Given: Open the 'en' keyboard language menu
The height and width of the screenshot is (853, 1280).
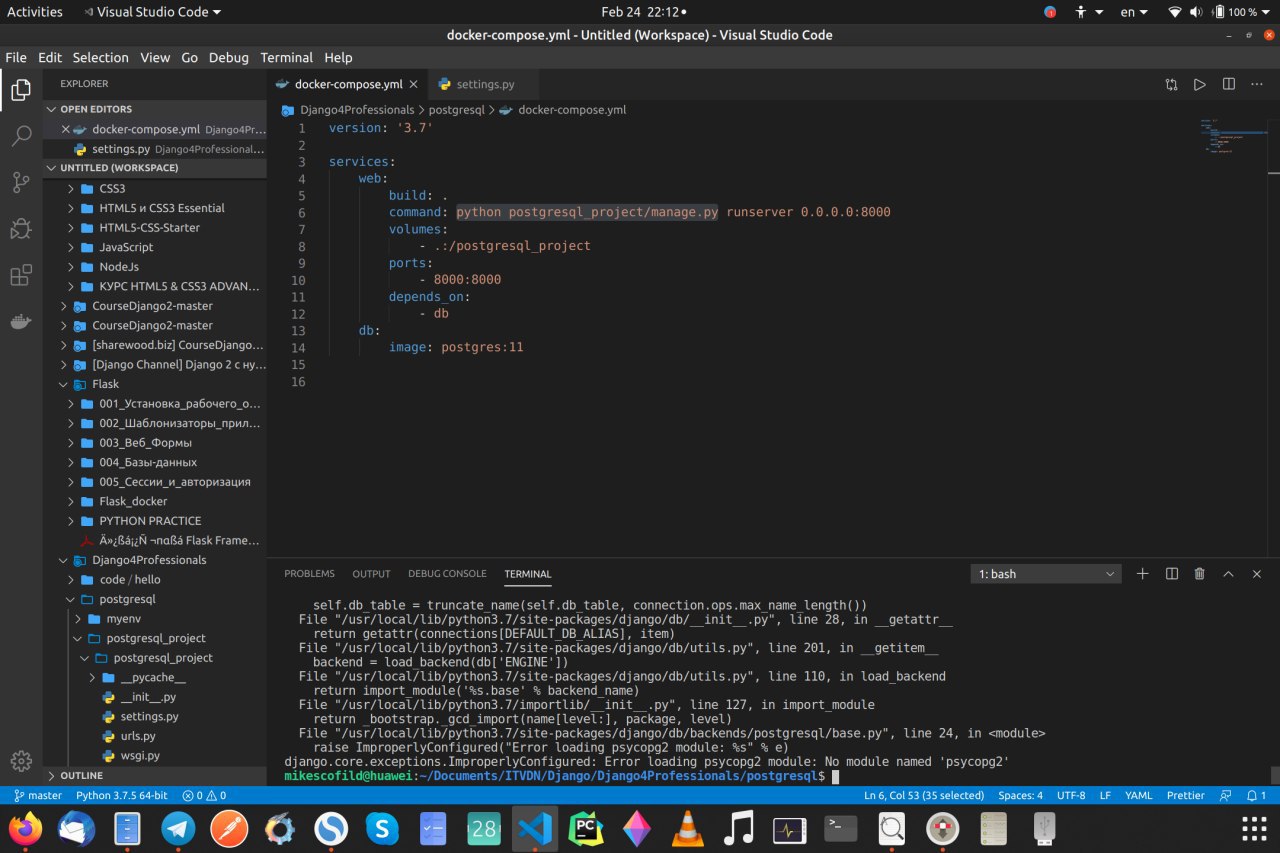Looking at the screenshot, I should click(1134, 12).
